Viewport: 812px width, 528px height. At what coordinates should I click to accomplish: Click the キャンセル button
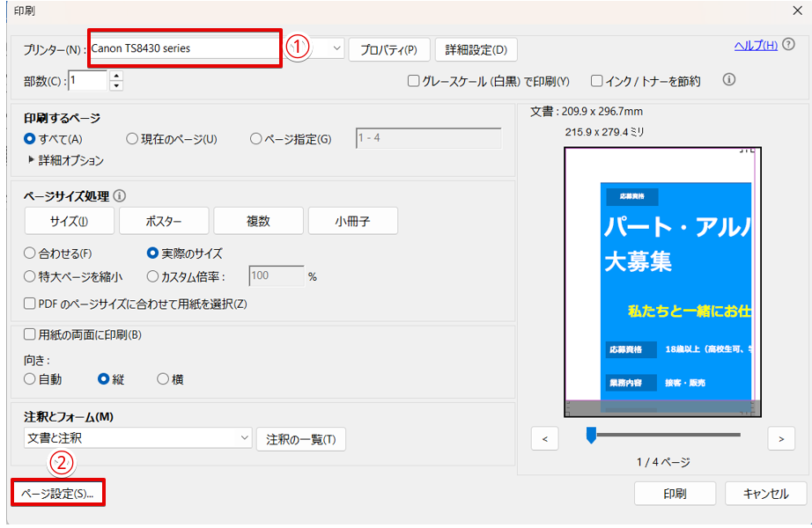click(x=766, y=493)
